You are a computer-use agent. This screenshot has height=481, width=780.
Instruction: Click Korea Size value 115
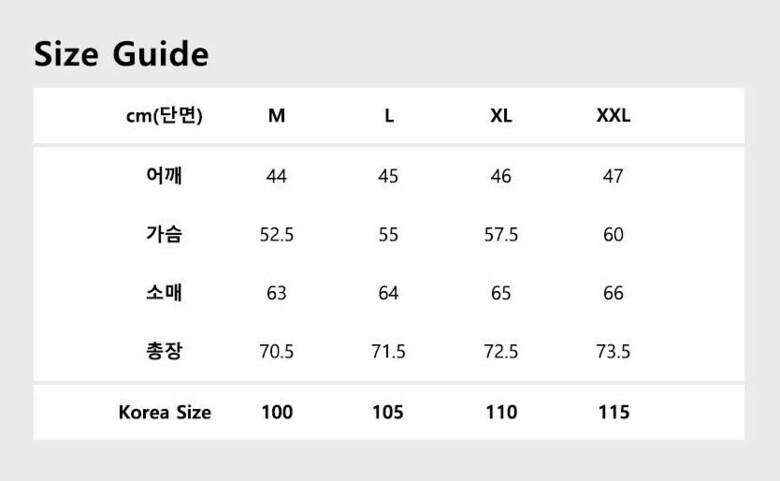click(613, 412)
